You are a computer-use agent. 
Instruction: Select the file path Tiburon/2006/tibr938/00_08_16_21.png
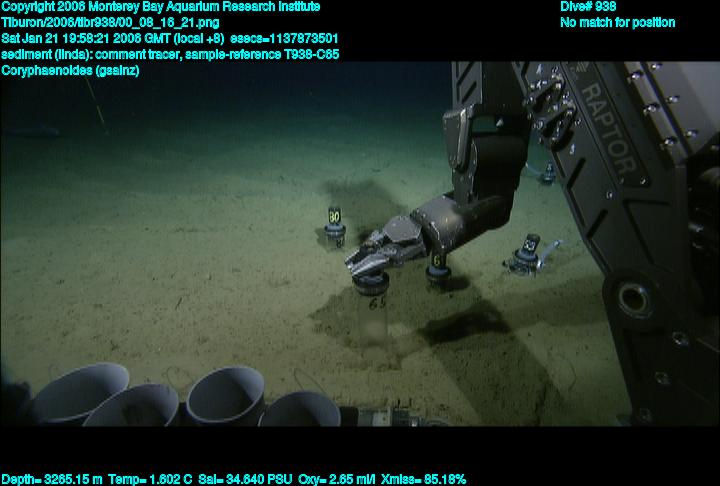tap(110, 23)
